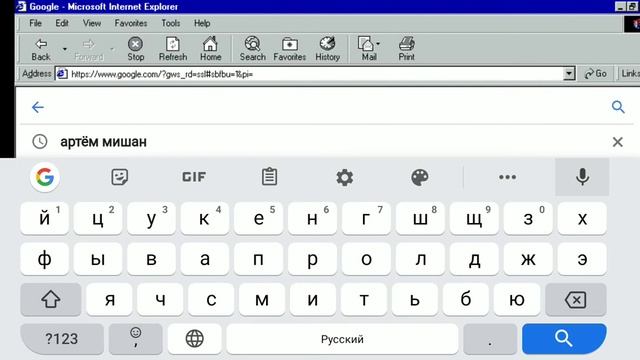Open the sticker keyboard panel

120,177
